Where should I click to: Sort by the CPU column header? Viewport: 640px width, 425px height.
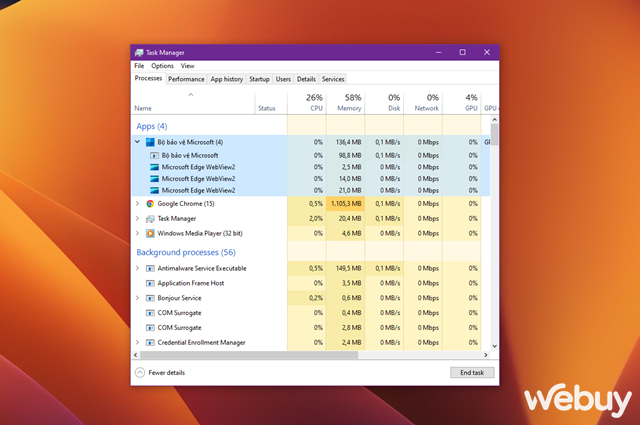pyautogui.click(x=307, y=103)
